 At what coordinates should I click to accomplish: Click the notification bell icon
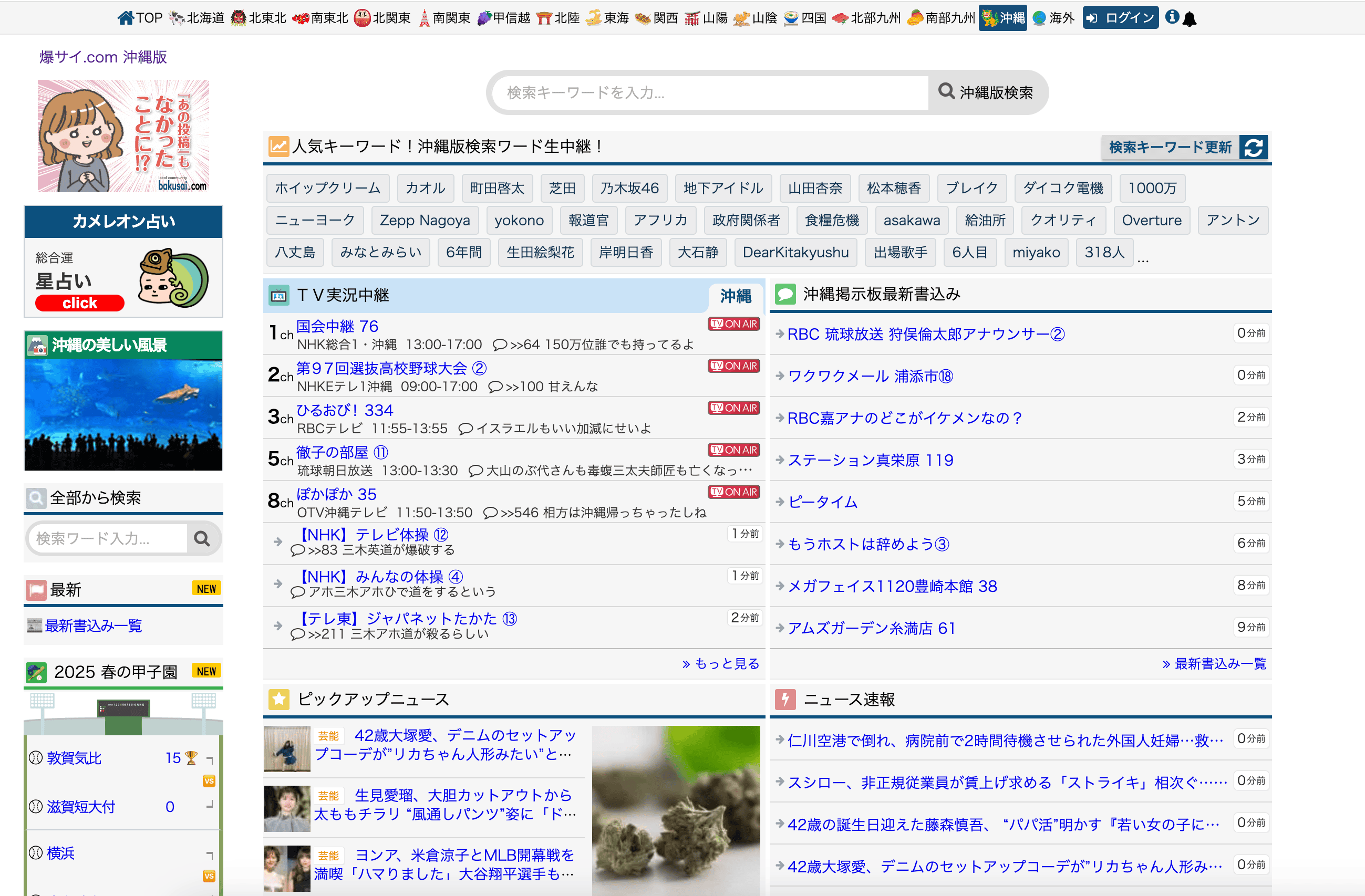(1190, 19)
